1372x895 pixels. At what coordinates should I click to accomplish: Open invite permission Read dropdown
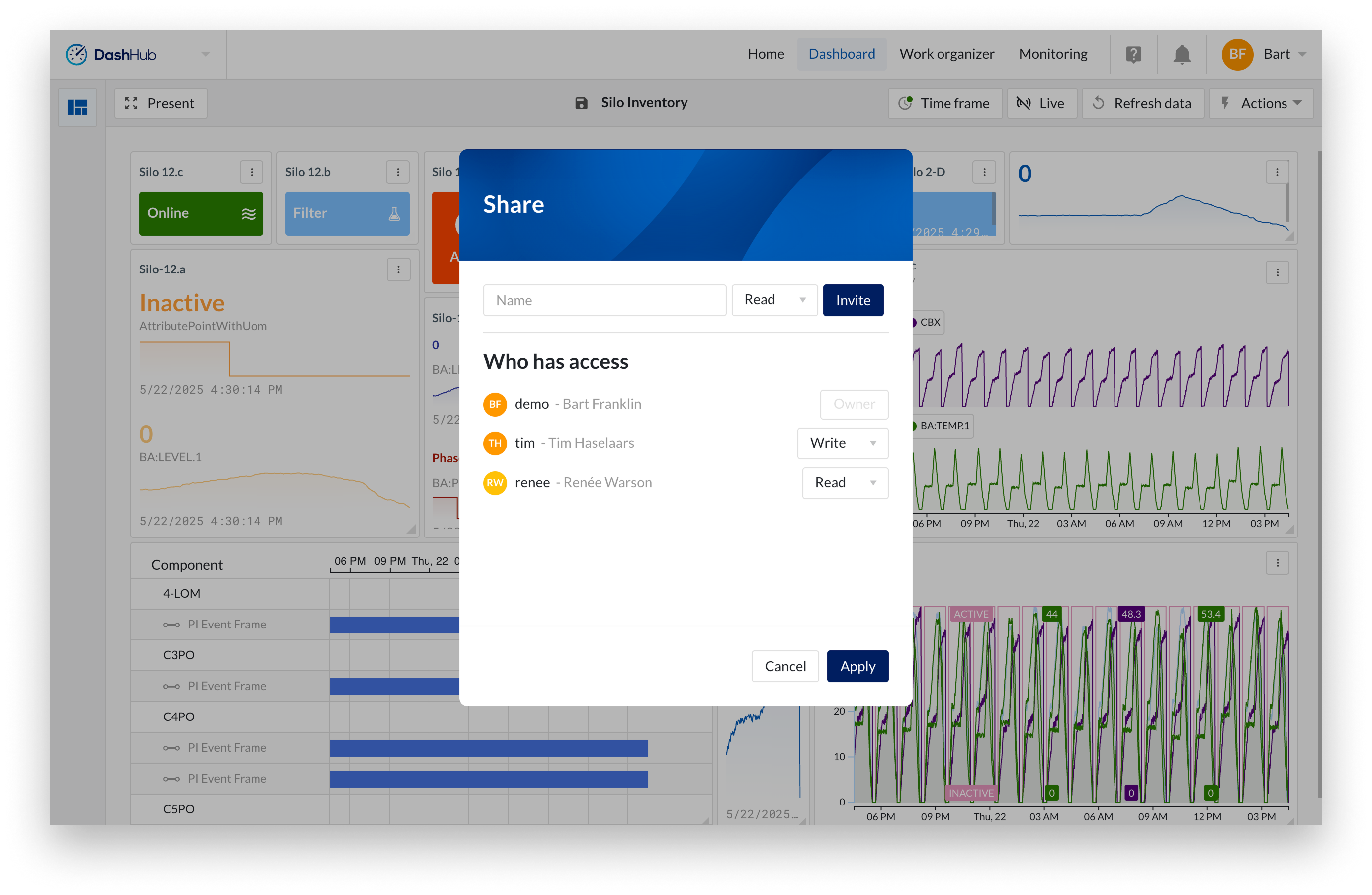774,300
